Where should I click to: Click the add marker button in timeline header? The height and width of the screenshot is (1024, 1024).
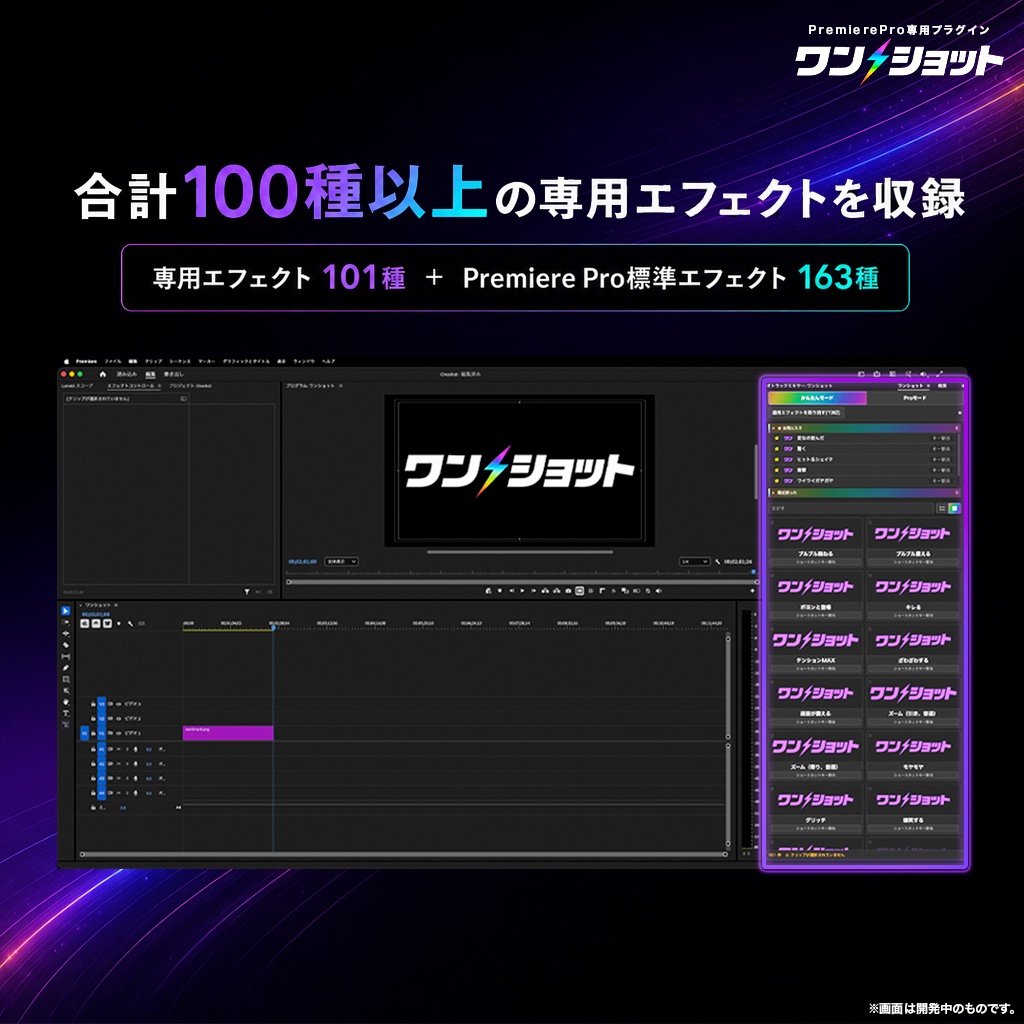click(119, 624)
